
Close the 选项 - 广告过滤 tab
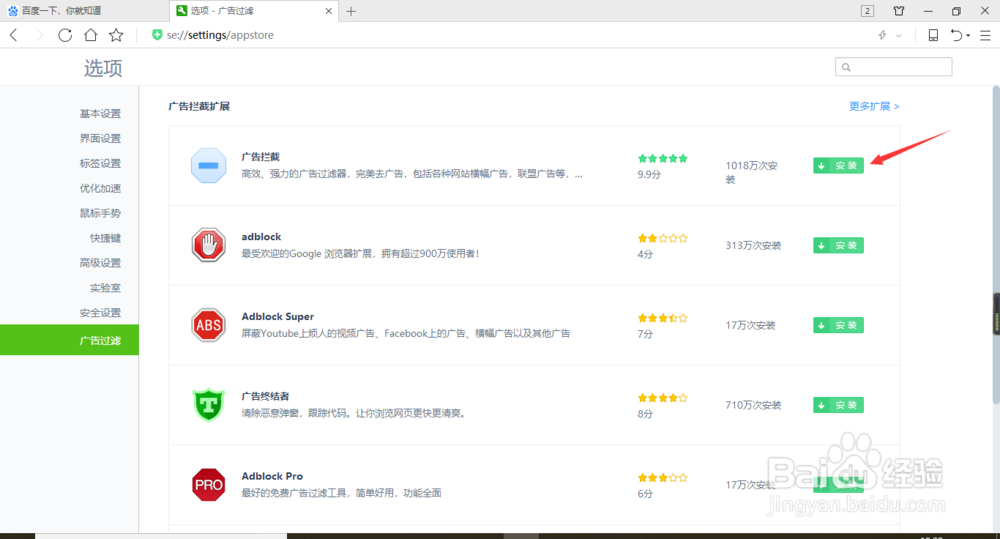pos(328,11)
